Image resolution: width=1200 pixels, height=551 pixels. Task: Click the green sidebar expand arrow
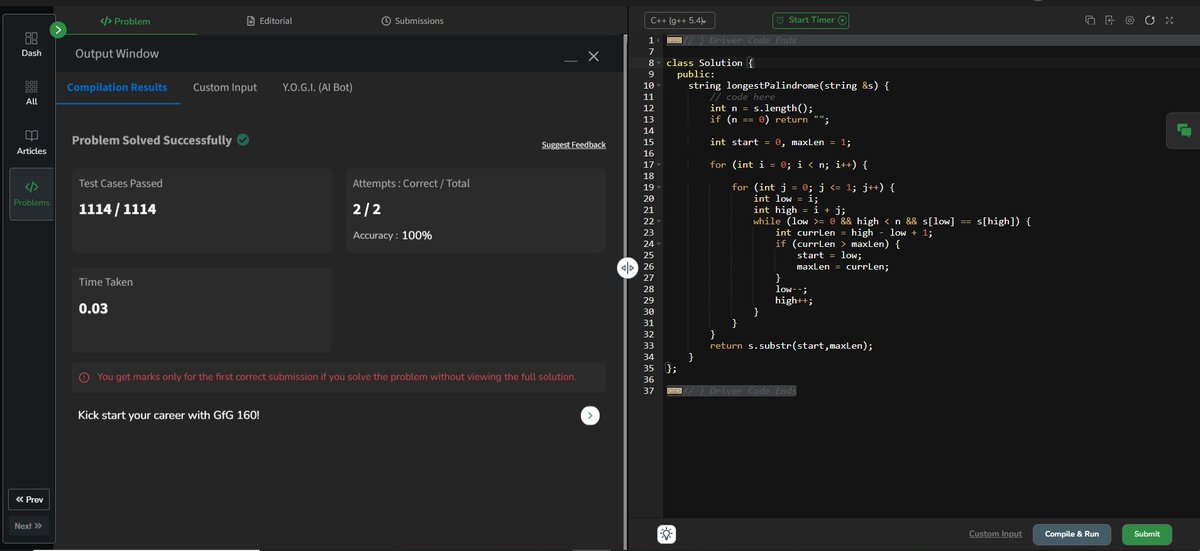[x=59, y=30]
